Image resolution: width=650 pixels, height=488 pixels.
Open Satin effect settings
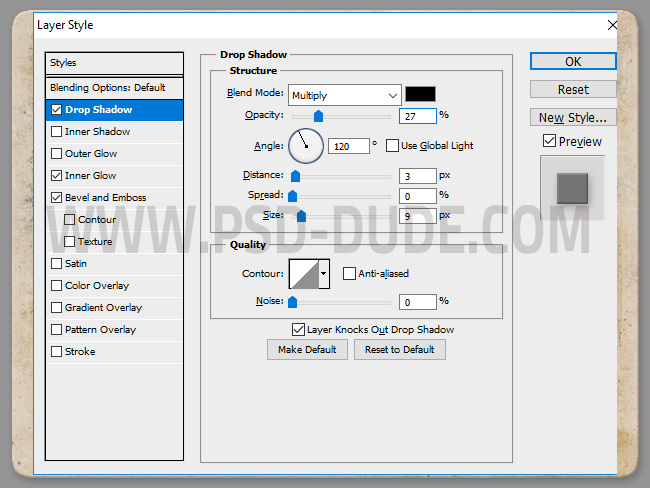pos(76,264)
